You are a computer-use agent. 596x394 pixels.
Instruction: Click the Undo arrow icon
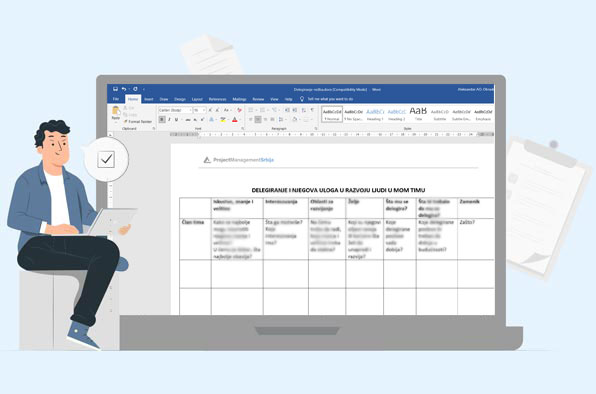(x=124, y=89)
